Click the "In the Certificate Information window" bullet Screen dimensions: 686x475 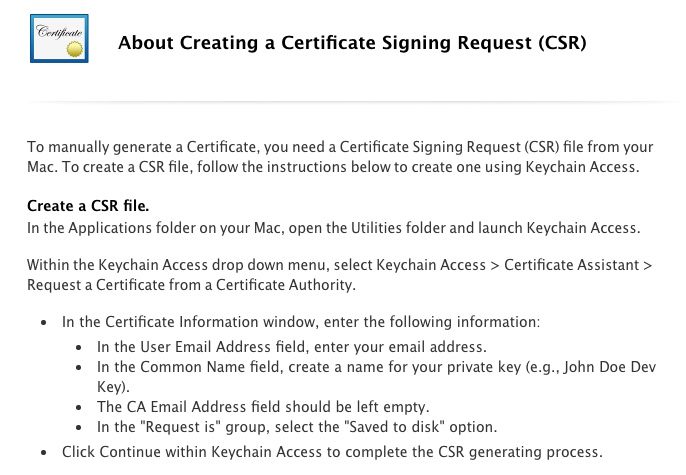click(x=300, y=322)
